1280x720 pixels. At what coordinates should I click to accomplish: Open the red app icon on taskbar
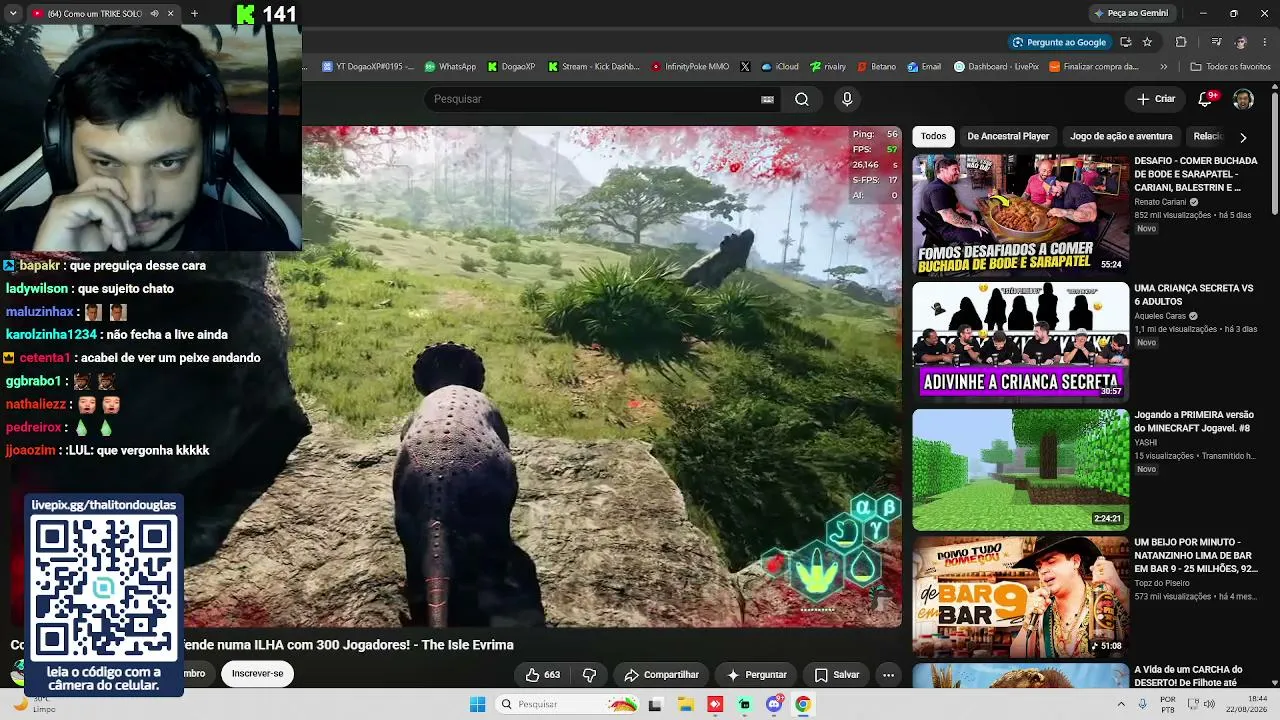coord(715,704)
